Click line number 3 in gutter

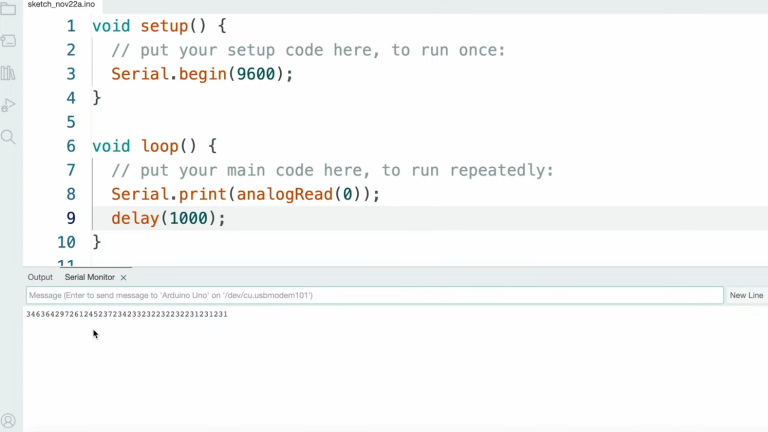pos(71,74)
